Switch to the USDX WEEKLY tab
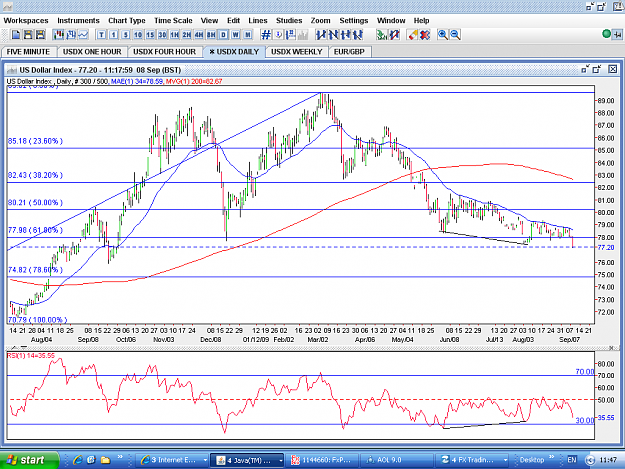625x469 pixels. [x=297, y=52]
